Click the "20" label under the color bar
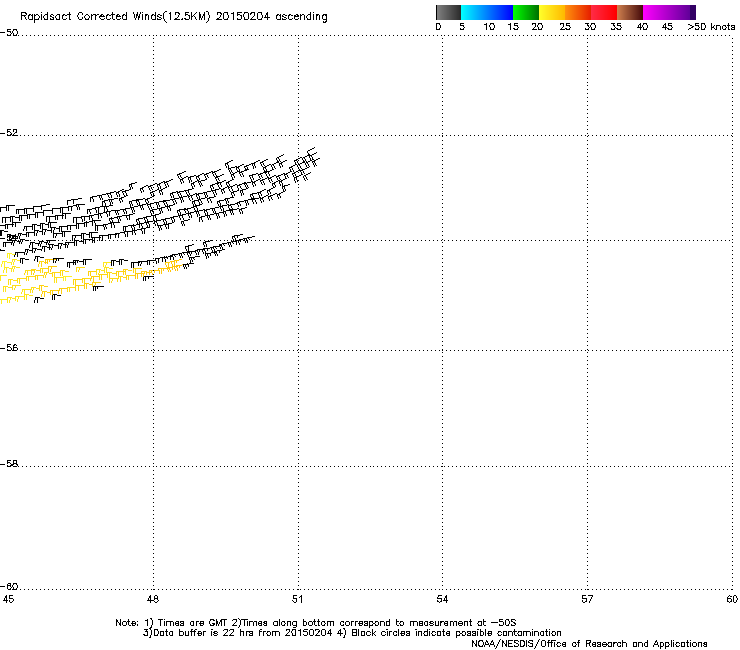 click(x=537, y=27)
